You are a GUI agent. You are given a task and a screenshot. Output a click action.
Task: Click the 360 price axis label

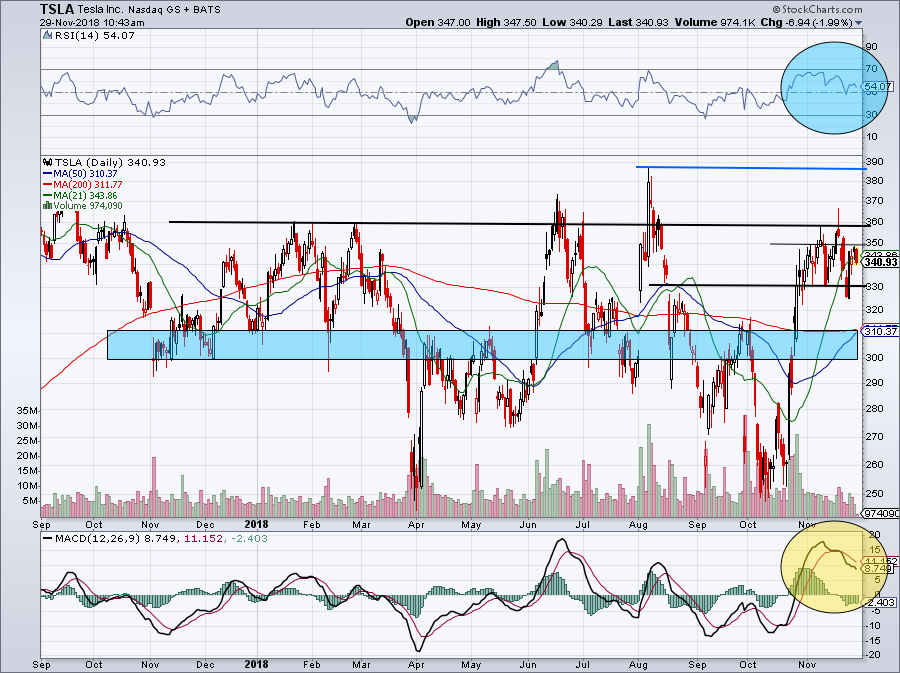[875, 221]
